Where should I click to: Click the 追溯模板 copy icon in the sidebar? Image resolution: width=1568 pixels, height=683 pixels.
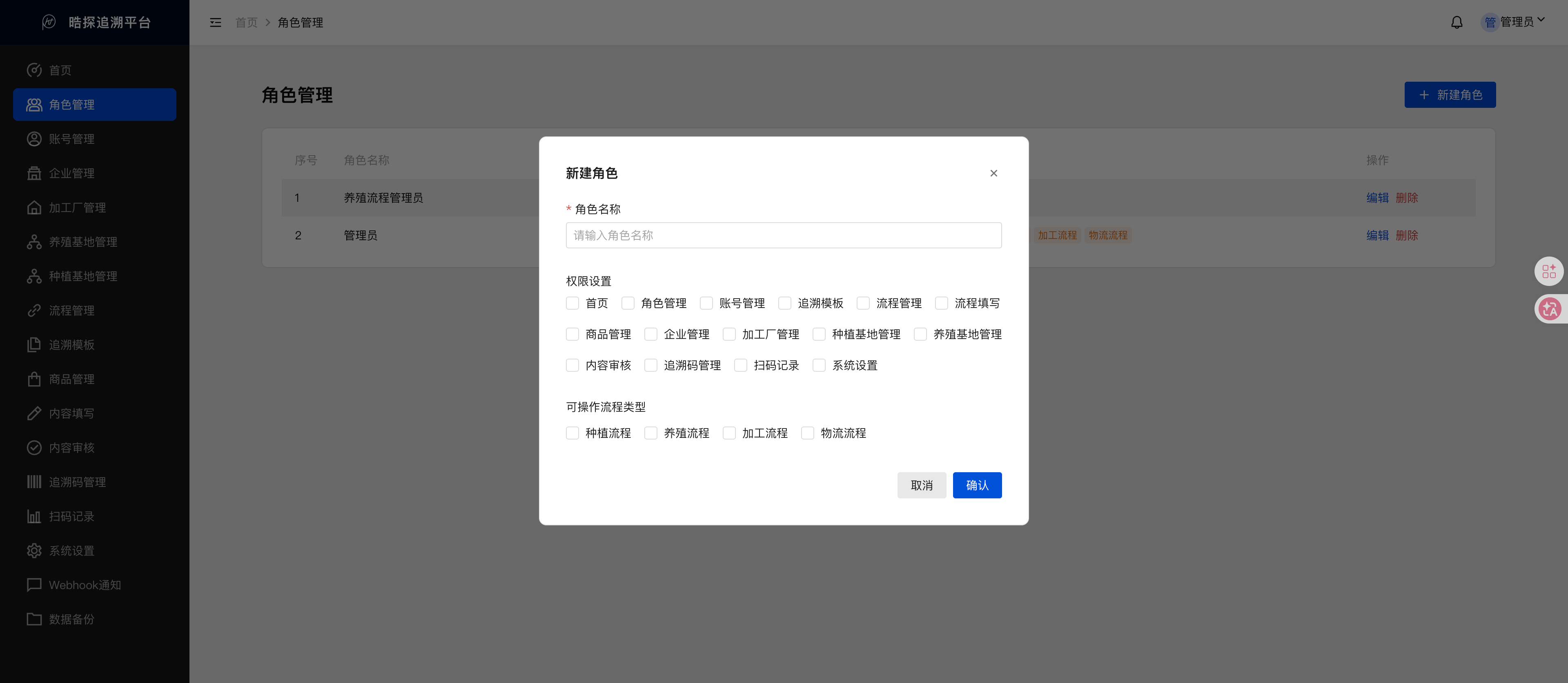34,345
